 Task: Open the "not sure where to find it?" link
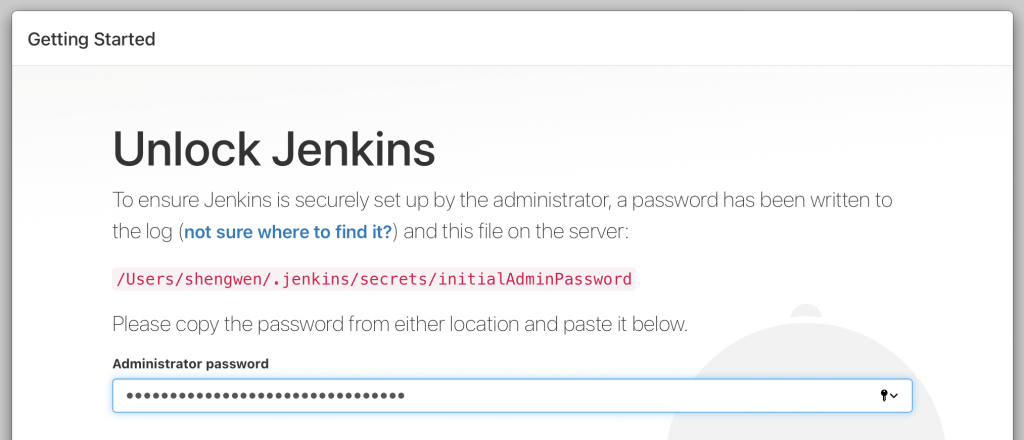288,233
